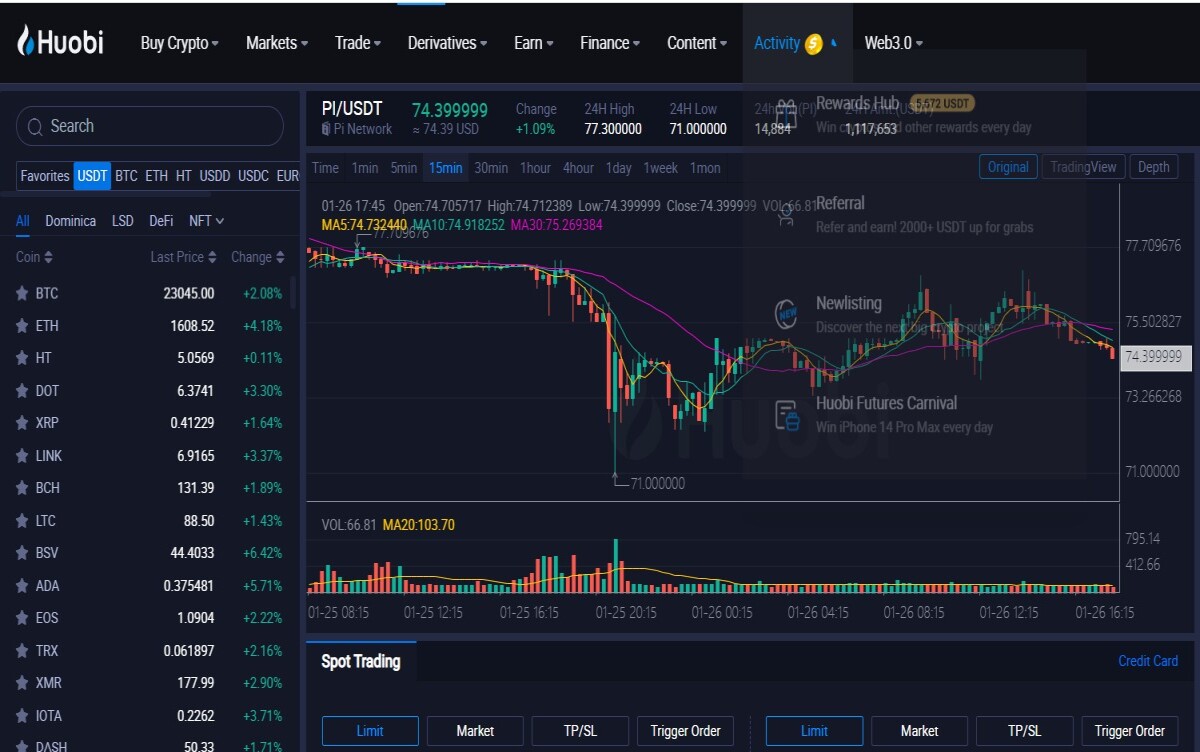The width and height of the screenshot is (1200, 752).
Task: Favorite XMR with its star icon
Action: (x=22, y=683)
